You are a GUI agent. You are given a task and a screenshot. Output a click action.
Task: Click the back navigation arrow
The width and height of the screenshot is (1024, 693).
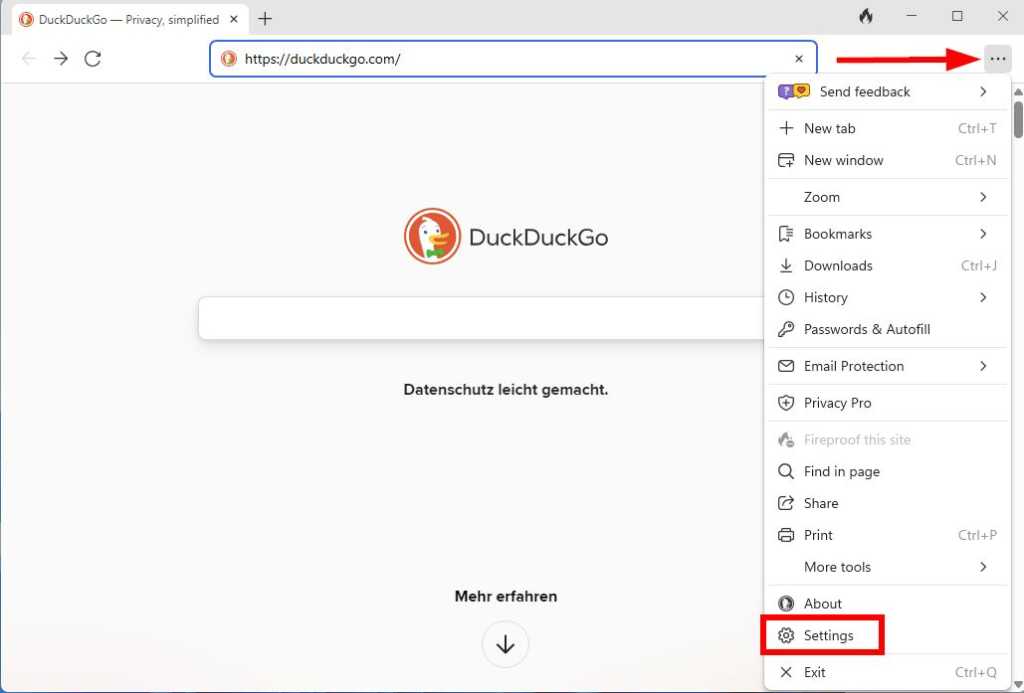pos(28,58)
